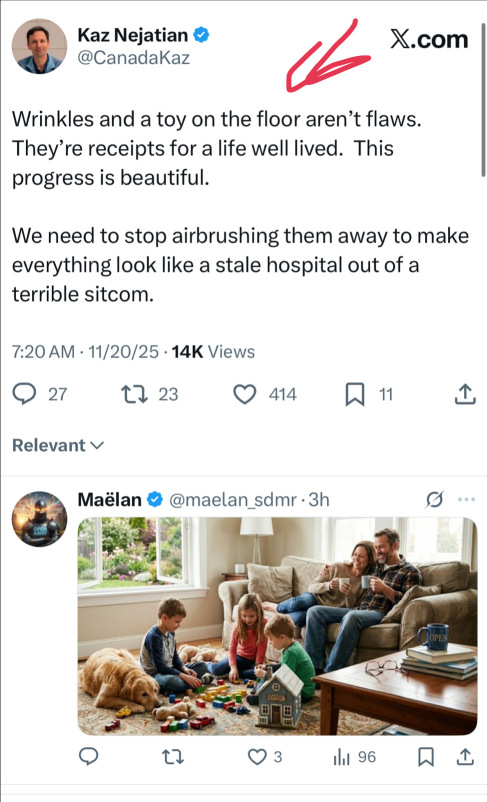Image resolution: width=487 pixels, height=802 pixels.
Task: Open Kaz Nejatian's profile picture
Action: click(x=39, y=47)
